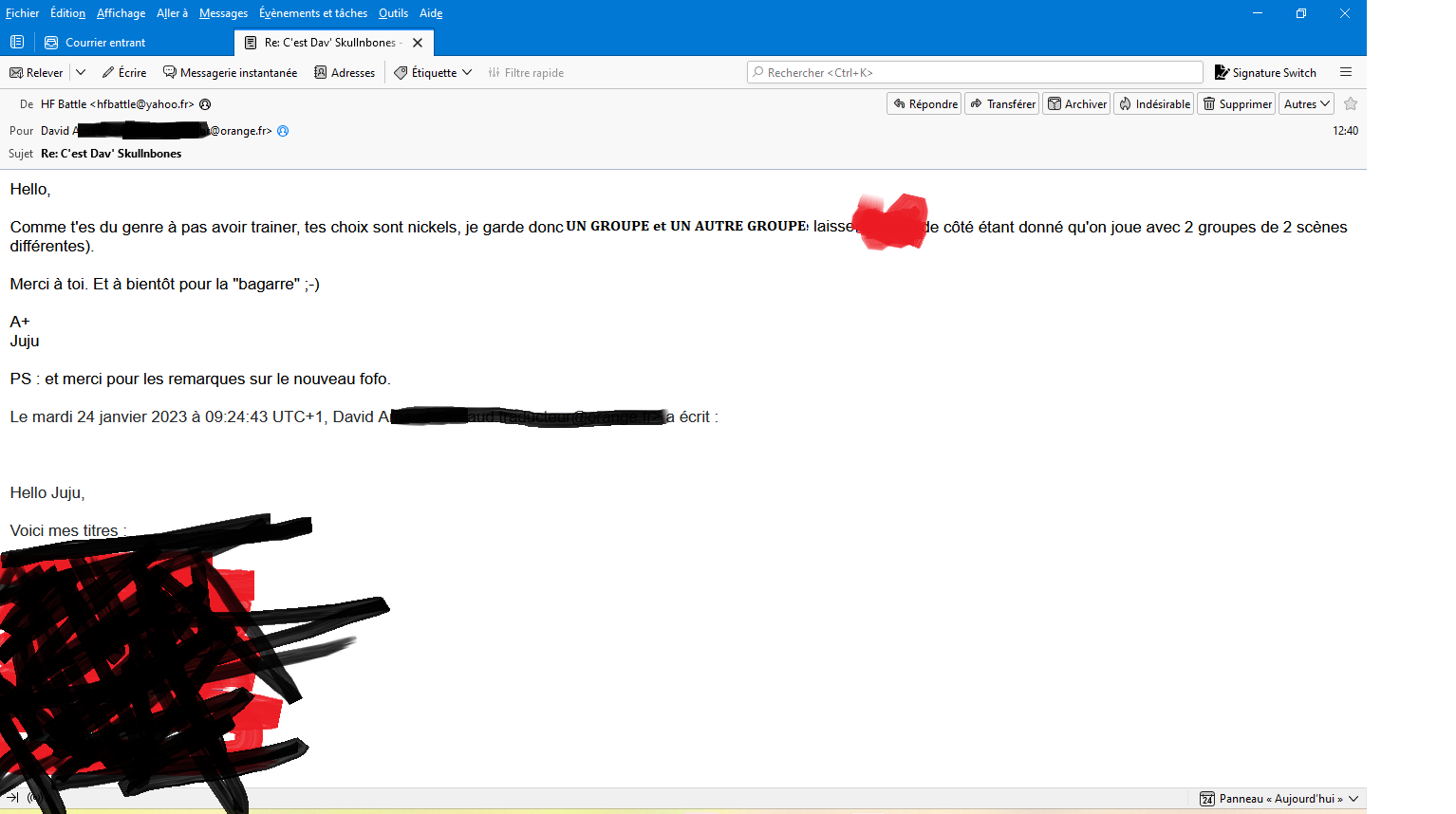The image size is (1456, 814).
Task: Expand the Étiquette tag dropdown
Action: 433,73
